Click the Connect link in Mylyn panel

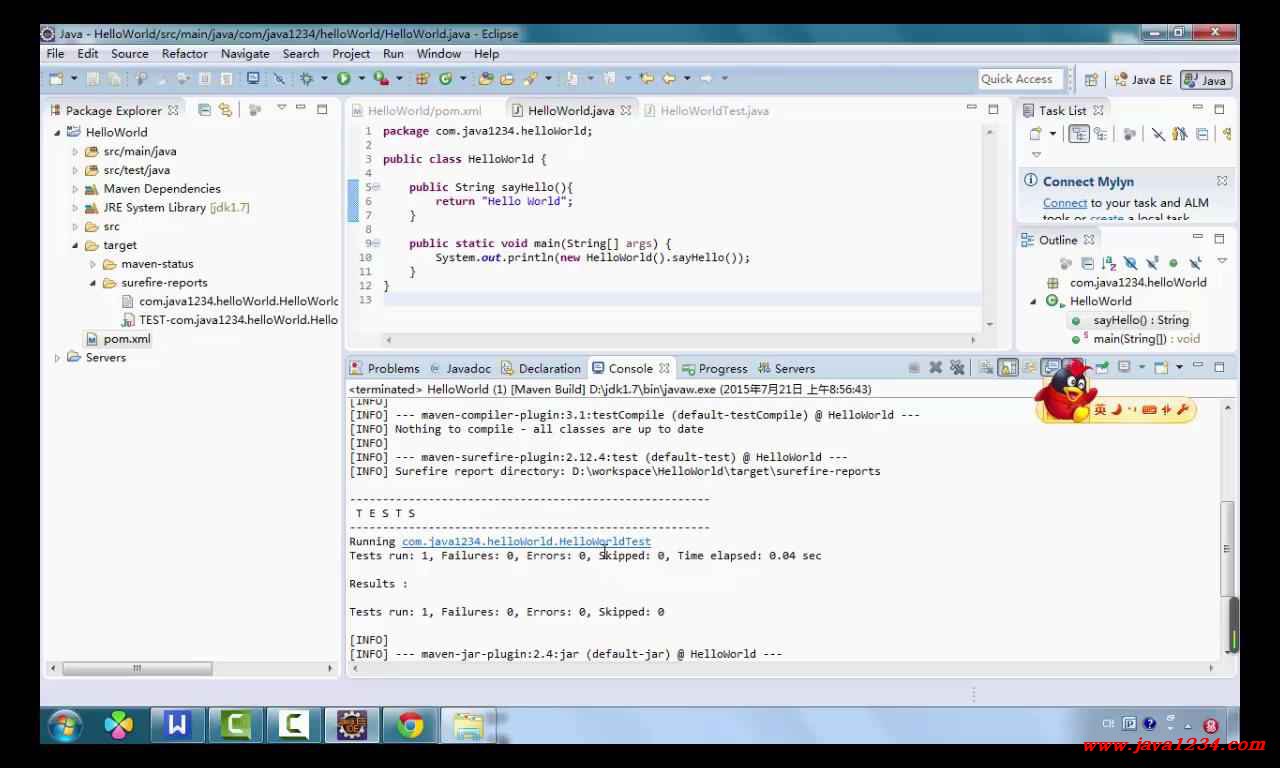pos(1065,203)
